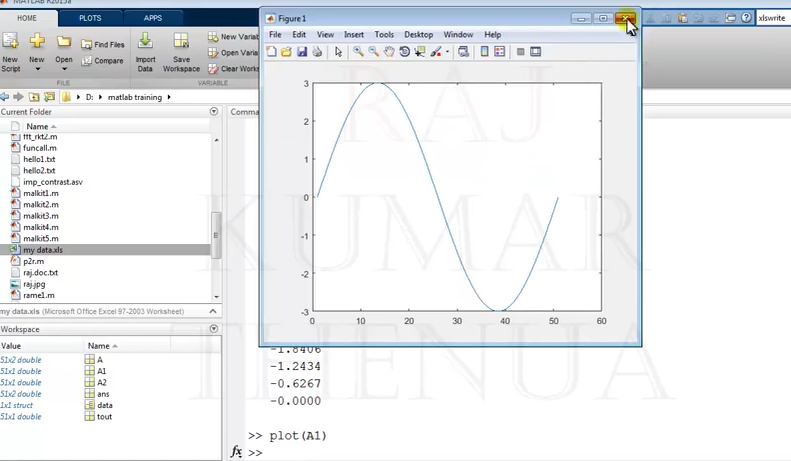
Task: Open the Workspace panel actions dropdown
Action: pyautogui.click(x=214, y=329)
